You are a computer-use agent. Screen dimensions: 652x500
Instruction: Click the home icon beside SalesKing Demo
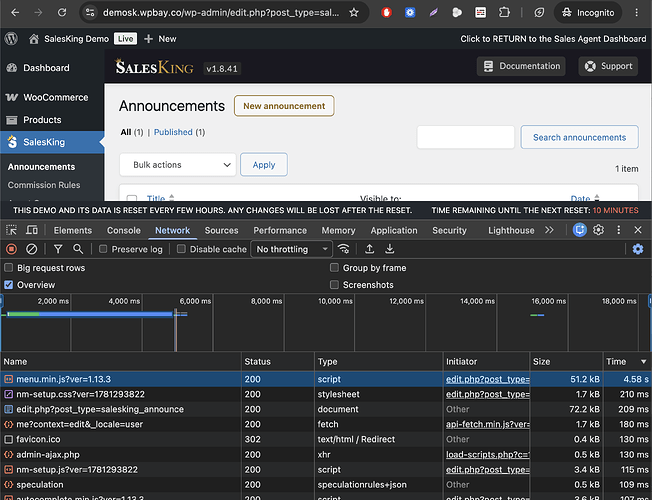coord(34,39)
